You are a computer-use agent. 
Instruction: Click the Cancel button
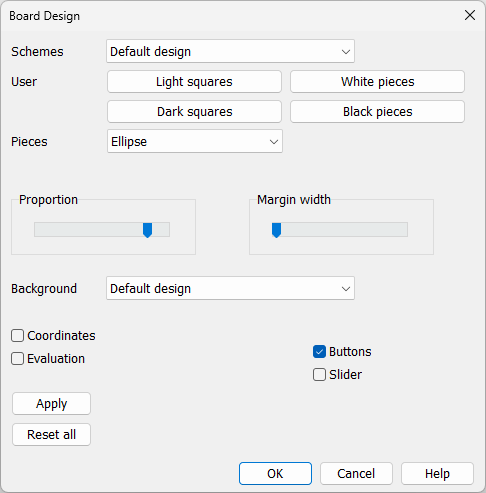356,473
